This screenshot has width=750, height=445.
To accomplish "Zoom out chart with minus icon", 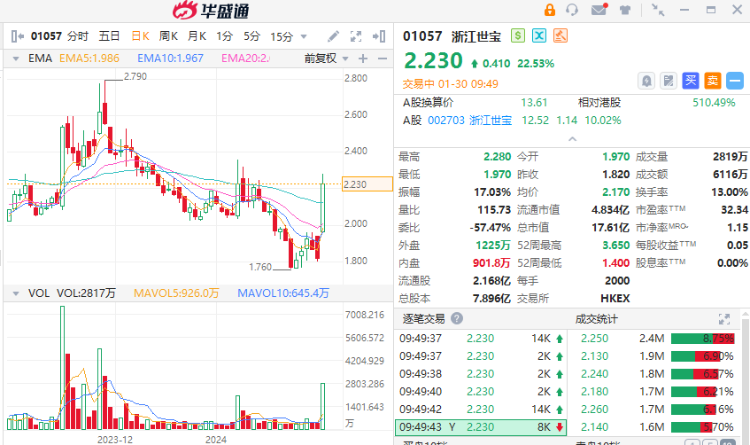I will point(382,58).
